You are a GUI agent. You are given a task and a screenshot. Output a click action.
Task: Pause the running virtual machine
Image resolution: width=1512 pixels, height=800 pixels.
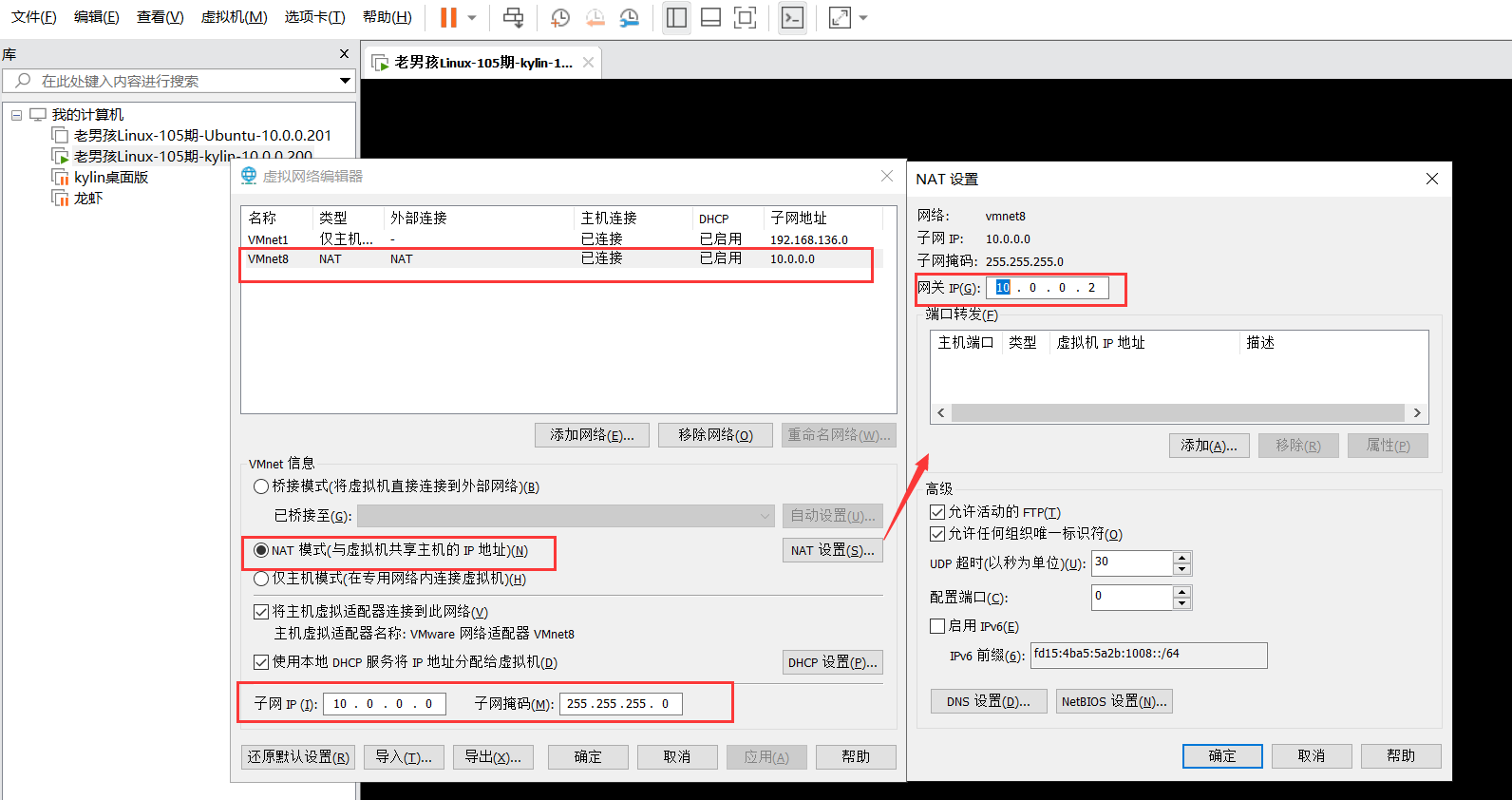tap(448, 17)
